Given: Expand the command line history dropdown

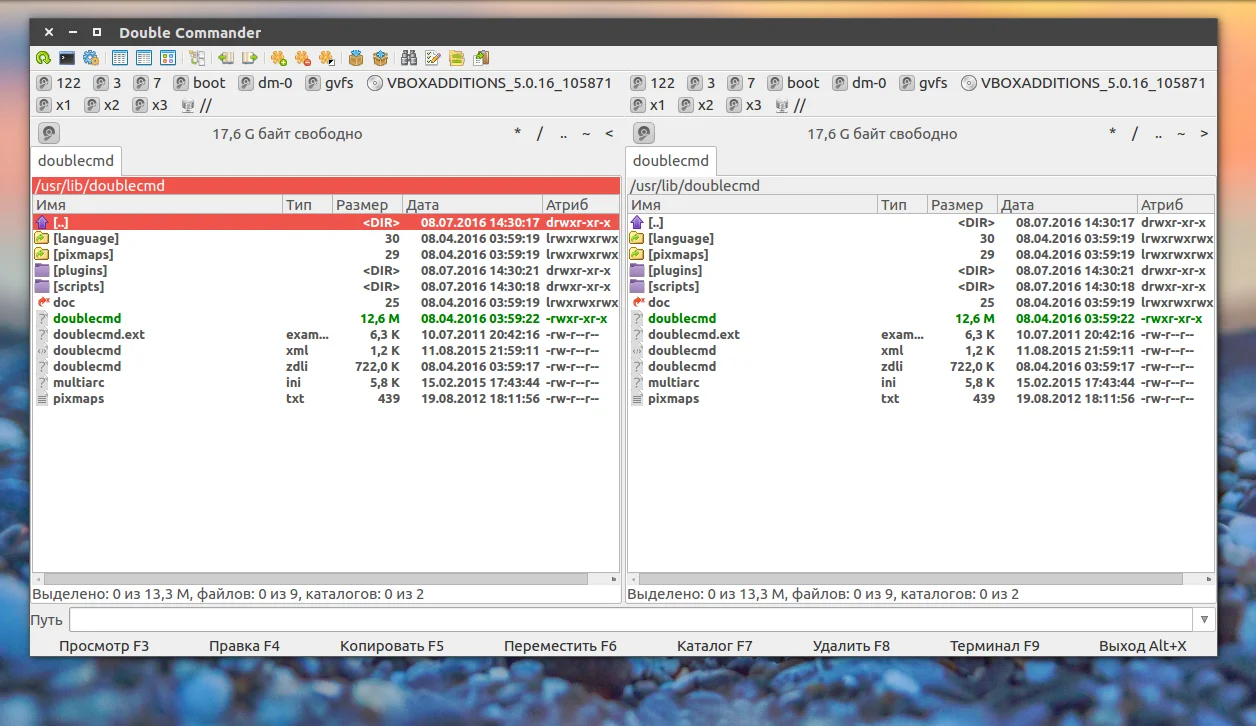Looking at the screenshot, I should point(1205,620).
